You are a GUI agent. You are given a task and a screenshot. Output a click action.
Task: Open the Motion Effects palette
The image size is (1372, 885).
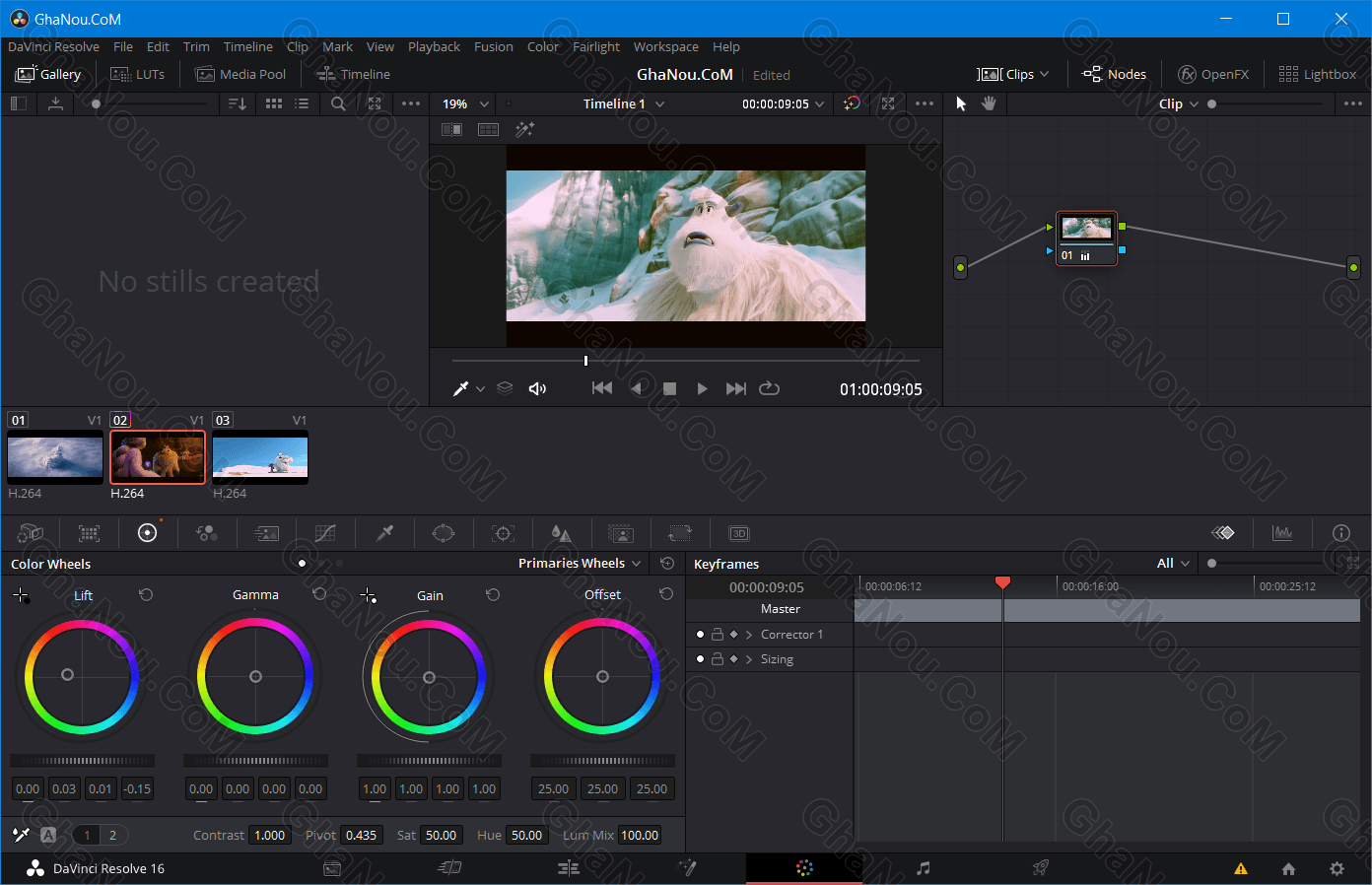(266, 533)
